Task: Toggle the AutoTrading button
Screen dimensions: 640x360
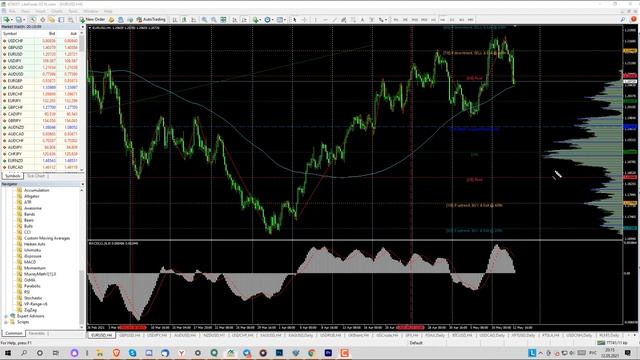Action: coord(151,19)
